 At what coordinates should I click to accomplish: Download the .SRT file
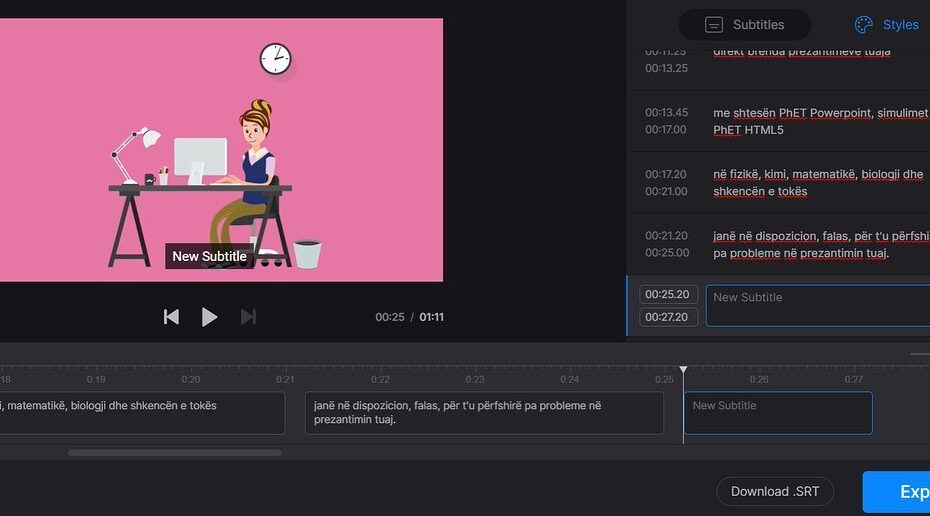point(774,491)
